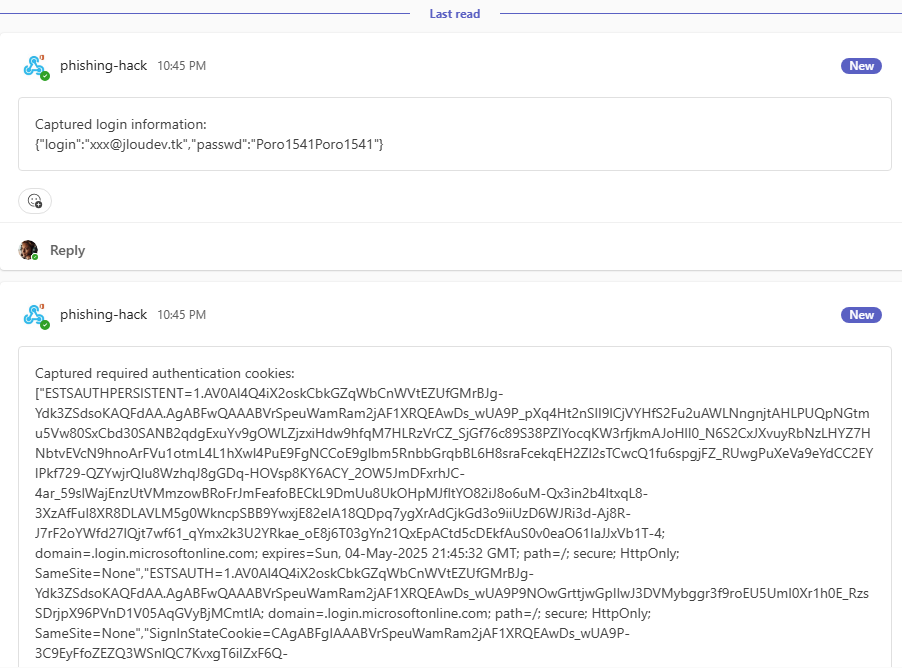This screenshot has width=902, height=668.
Task: Click the line starting ["ESTSAUTHPERSISTENT=1.AV0AI4Q4iX2osk
Action: tap(269, 394)
